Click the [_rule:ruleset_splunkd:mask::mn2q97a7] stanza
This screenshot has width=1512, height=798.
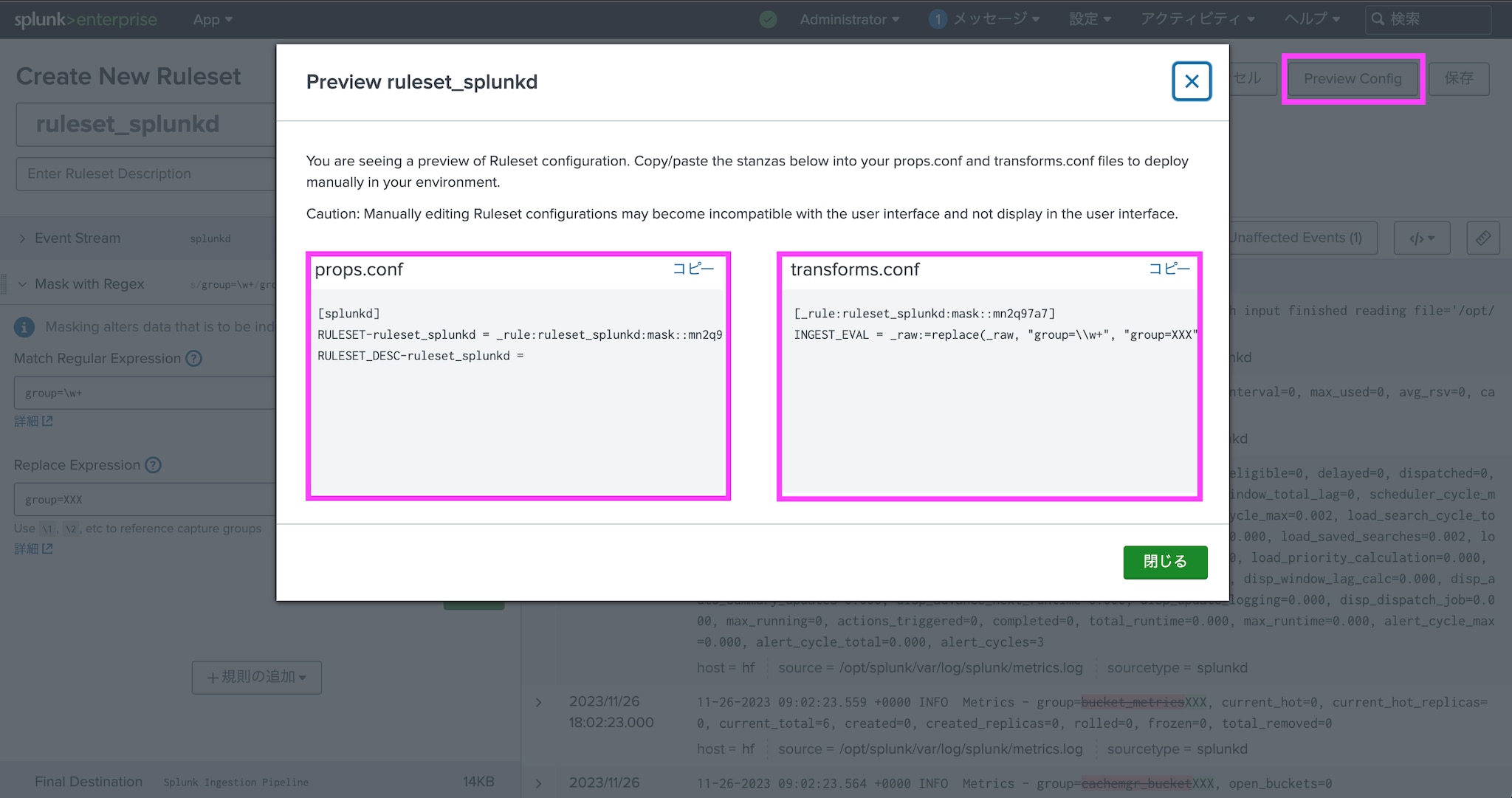tap(924, 314)
